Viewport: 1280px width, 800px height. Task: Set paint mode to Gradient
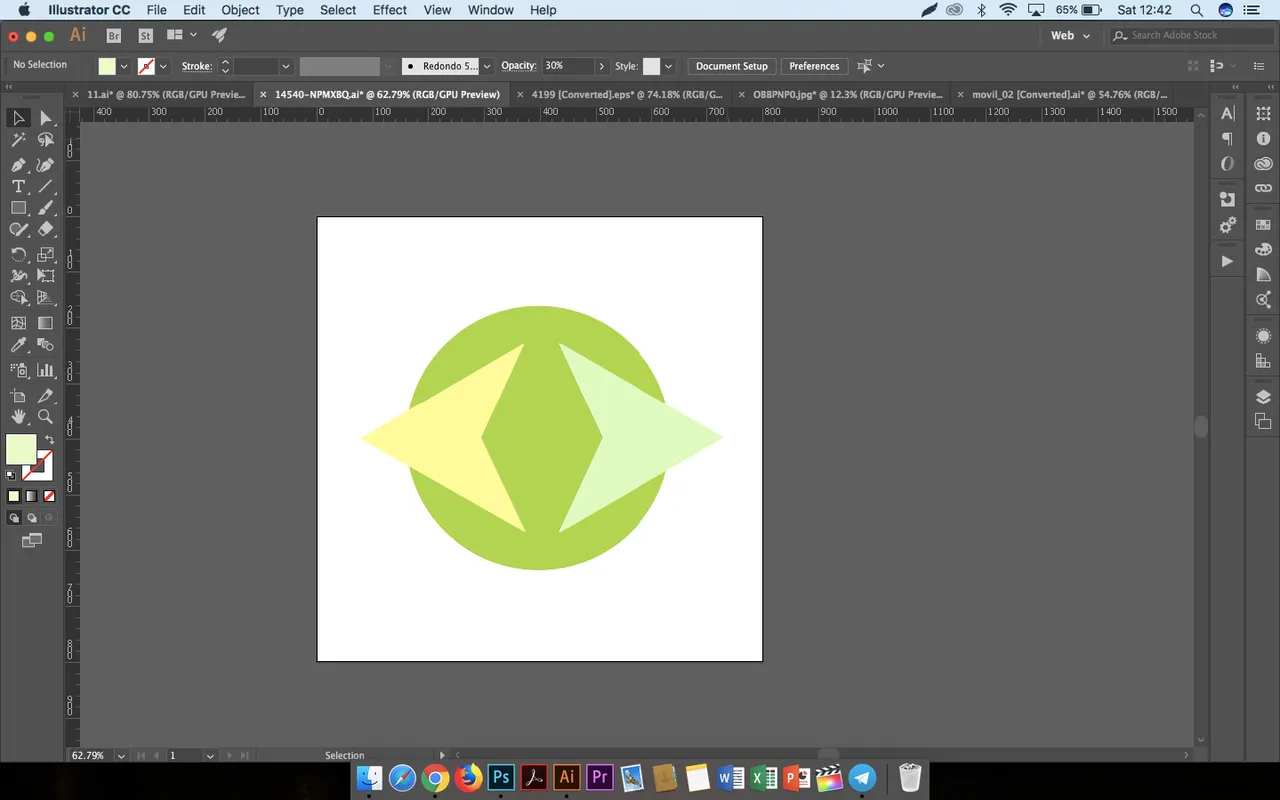tap(31, 496)
